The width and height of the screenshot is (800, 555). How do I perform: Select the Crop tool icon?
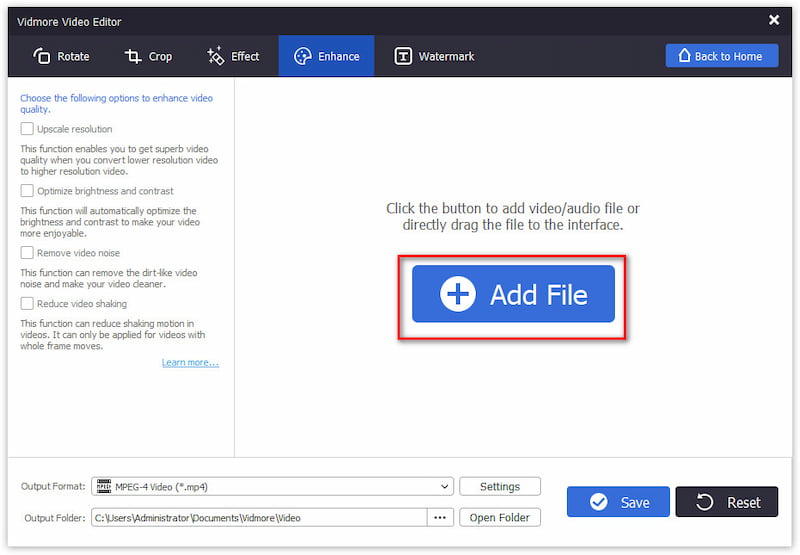tap(133, 56)
